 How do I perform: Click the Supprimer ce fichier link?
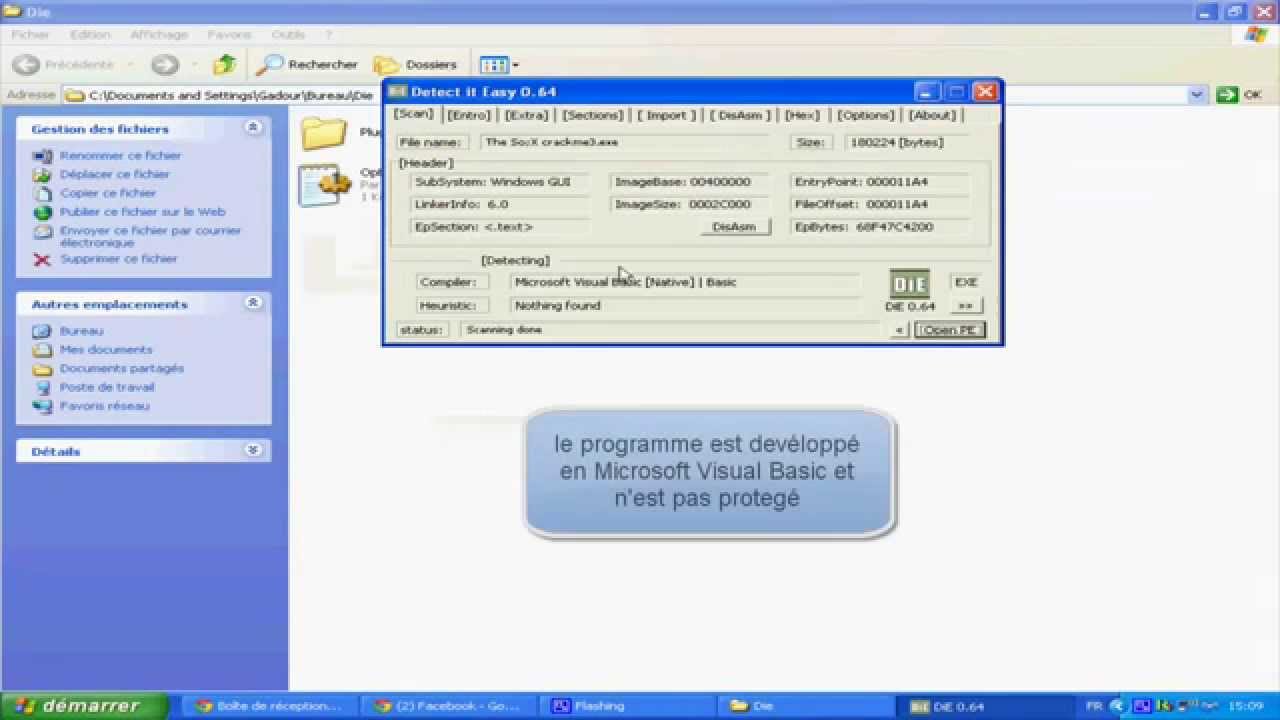point(118,259)
